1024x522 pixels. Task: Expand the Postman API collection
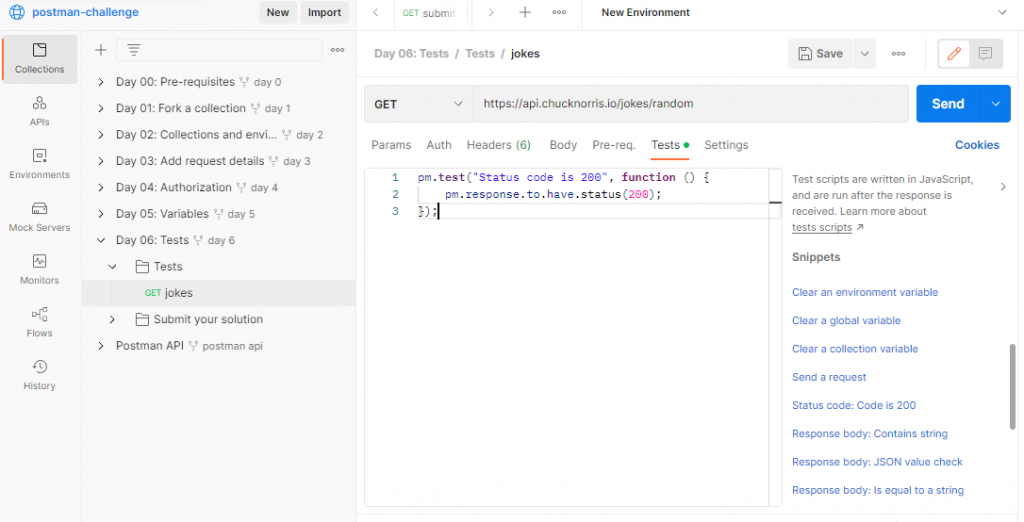coord(101,346)
